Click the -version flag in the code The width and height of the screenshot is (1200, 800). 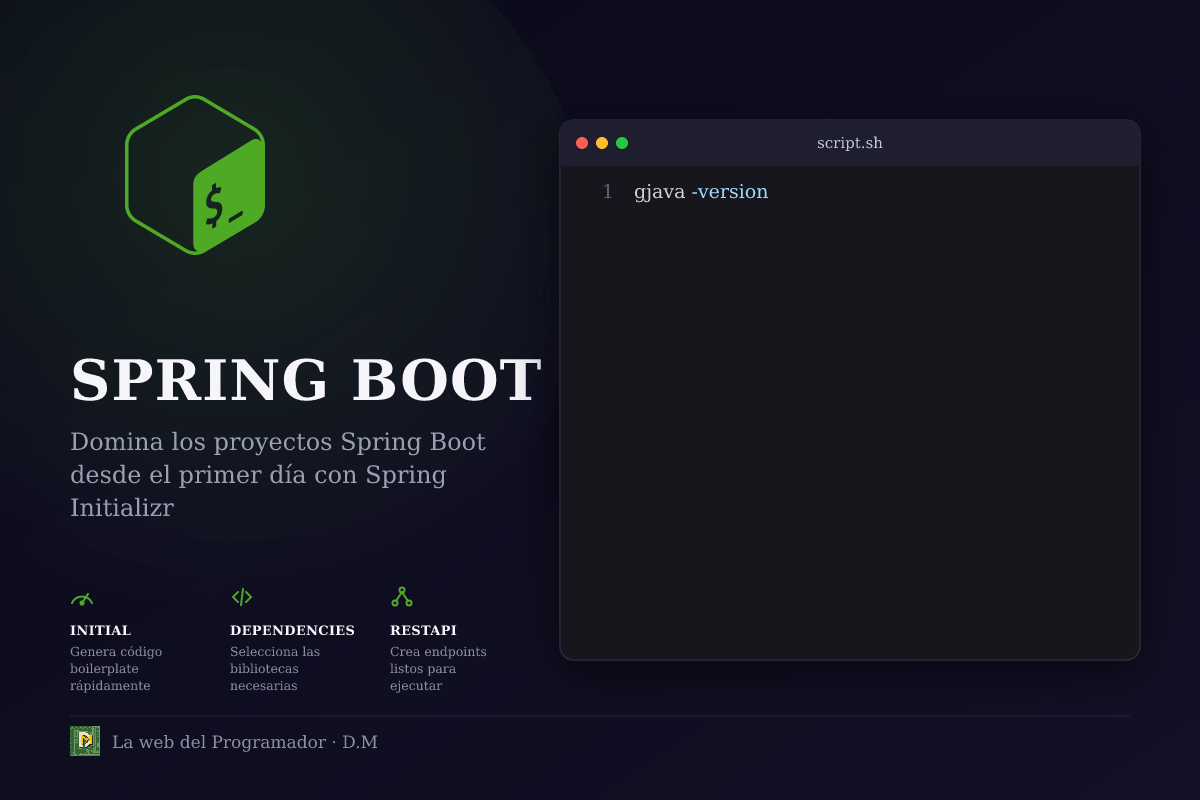(x=730, y=192)
